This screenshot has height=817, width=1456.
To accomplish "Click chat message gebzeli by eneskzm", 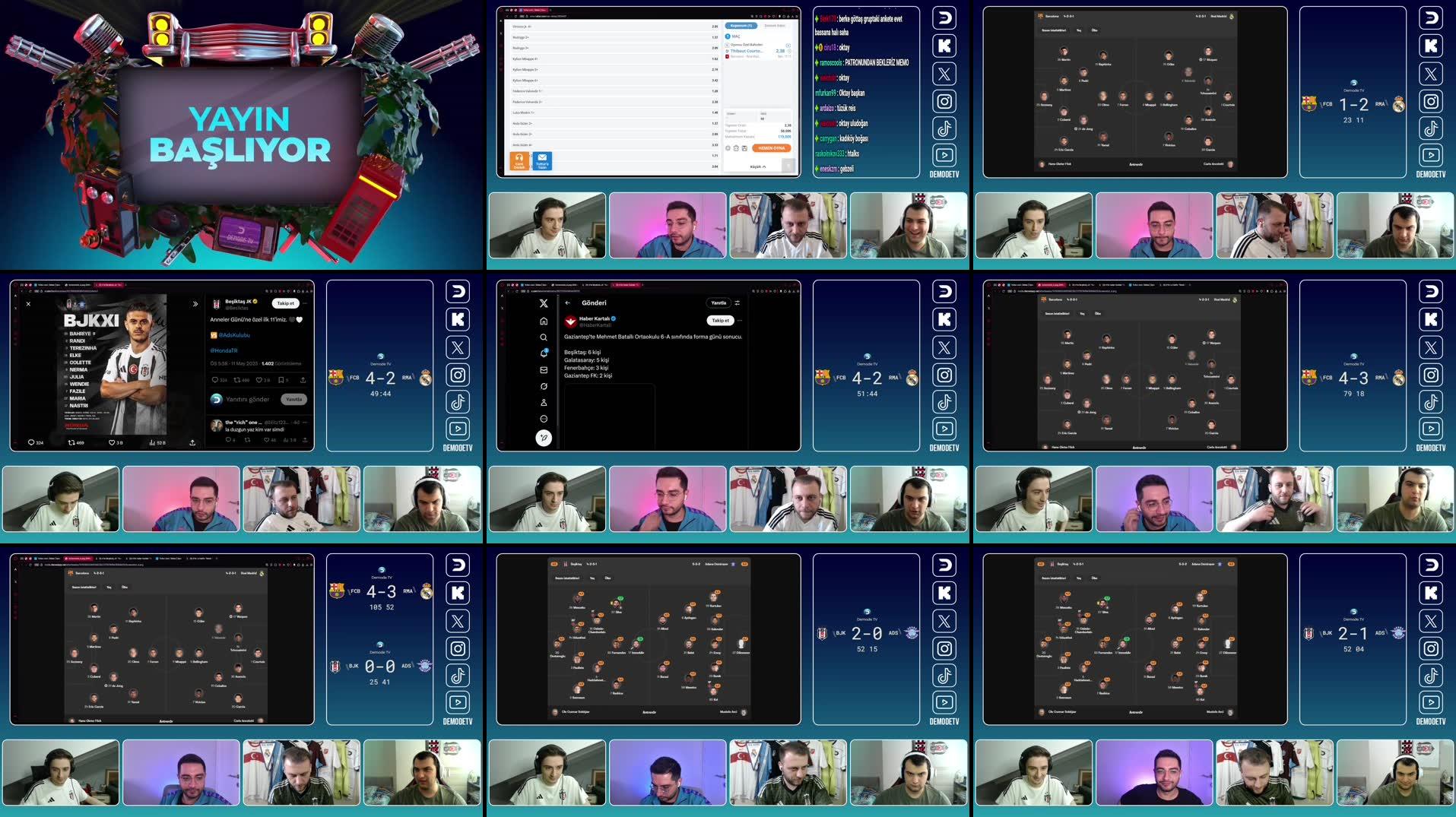I will coord(847,169).
